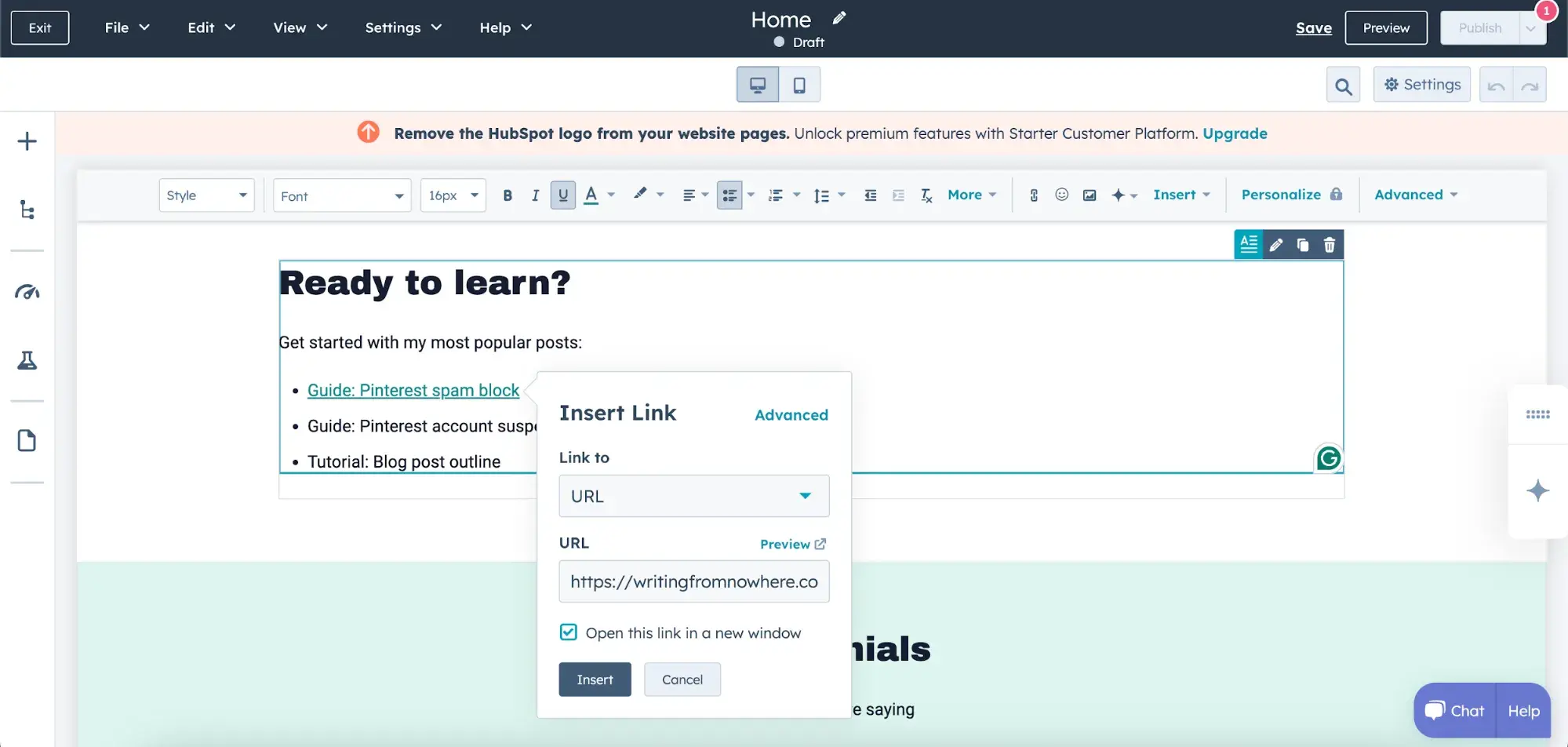Image resolution: width=1568 pixels, height=747 pixels.
Task: Click the Grammarly icon
Action: coord(1329,458)
